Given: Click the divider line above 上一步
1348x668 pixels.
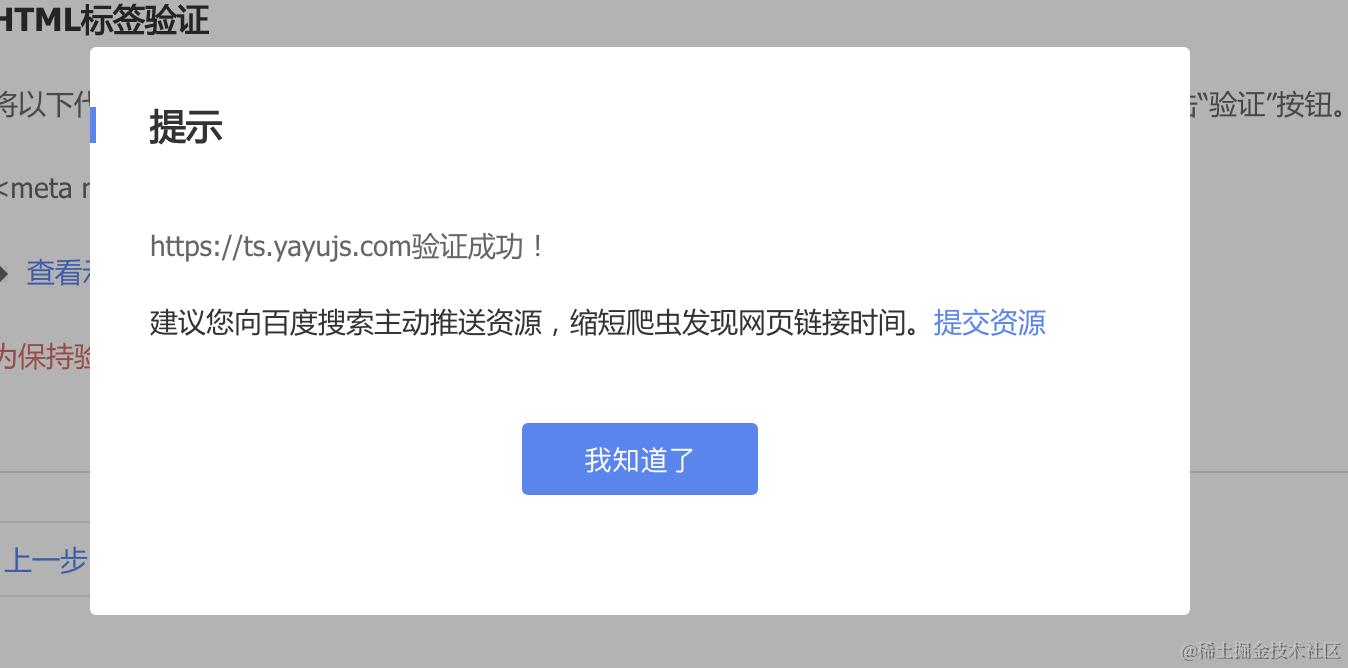Looking at the screenshot, I should point(45,522).
